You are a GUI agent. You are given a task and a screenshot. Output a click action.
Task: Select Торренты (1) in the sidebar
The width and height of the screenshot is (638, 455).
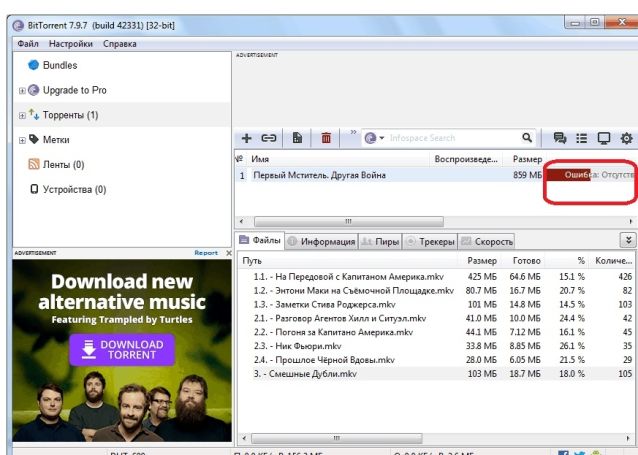[70, 115]
